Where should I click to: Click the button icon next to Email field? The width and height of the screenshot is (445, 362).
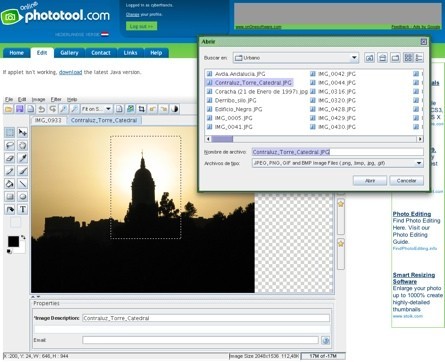tap(326, 340)
